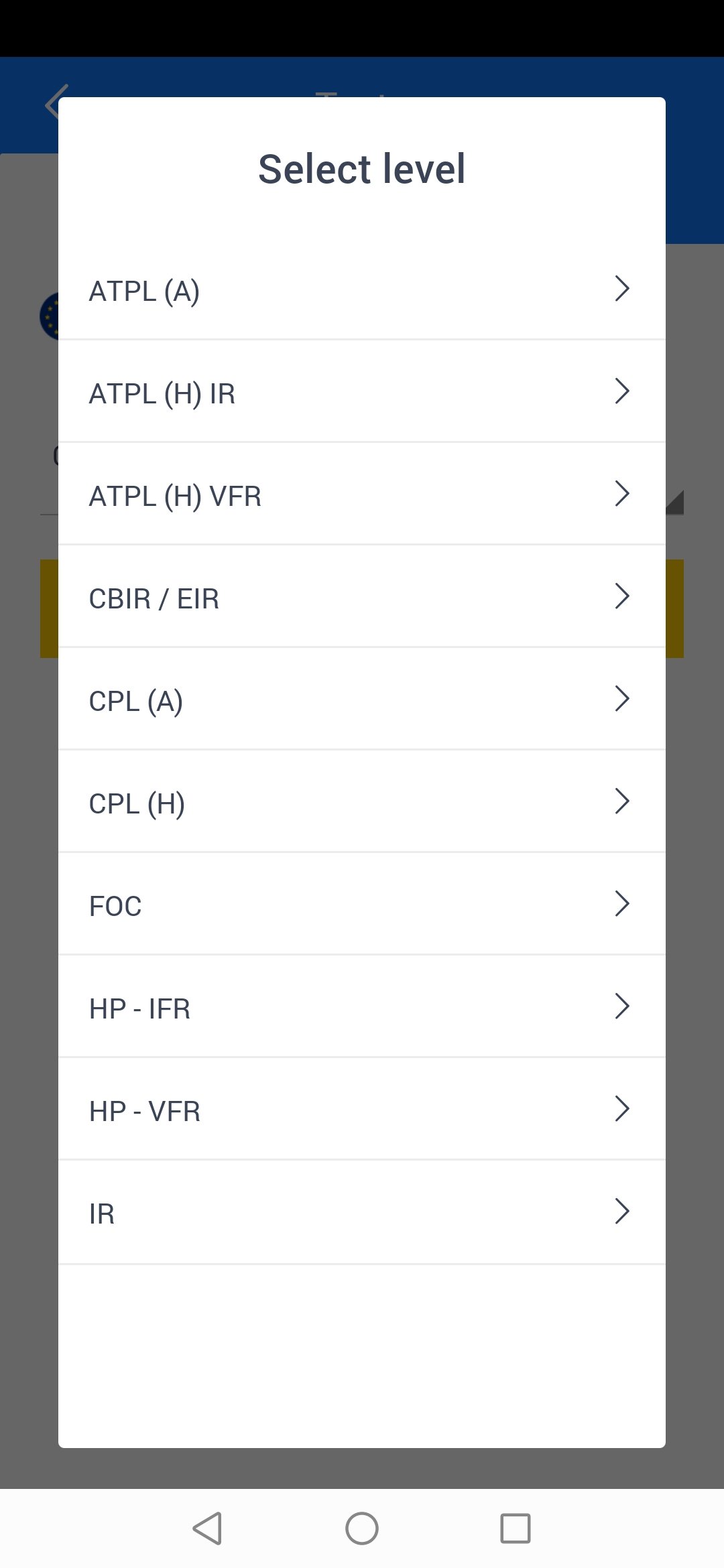This screenshot has width=724, height=1568.
Task: Tap the chevron on the FOC row
Action: [622, 904]
